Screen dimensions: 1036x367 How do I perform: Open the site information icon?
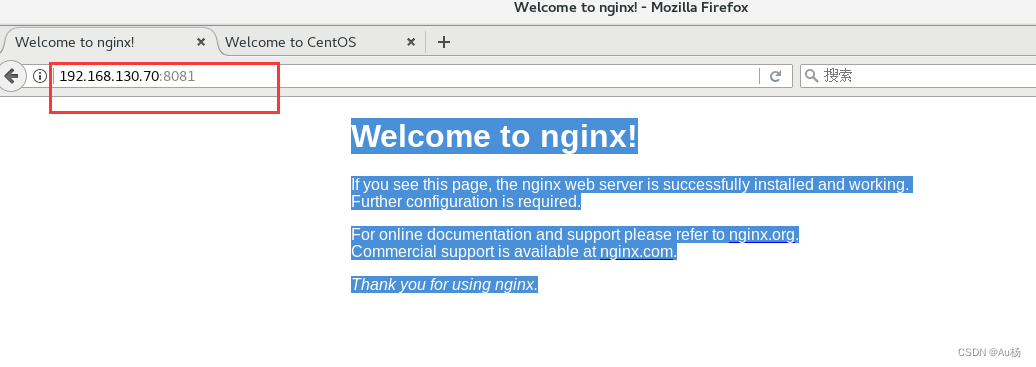(x=40, y=76)
